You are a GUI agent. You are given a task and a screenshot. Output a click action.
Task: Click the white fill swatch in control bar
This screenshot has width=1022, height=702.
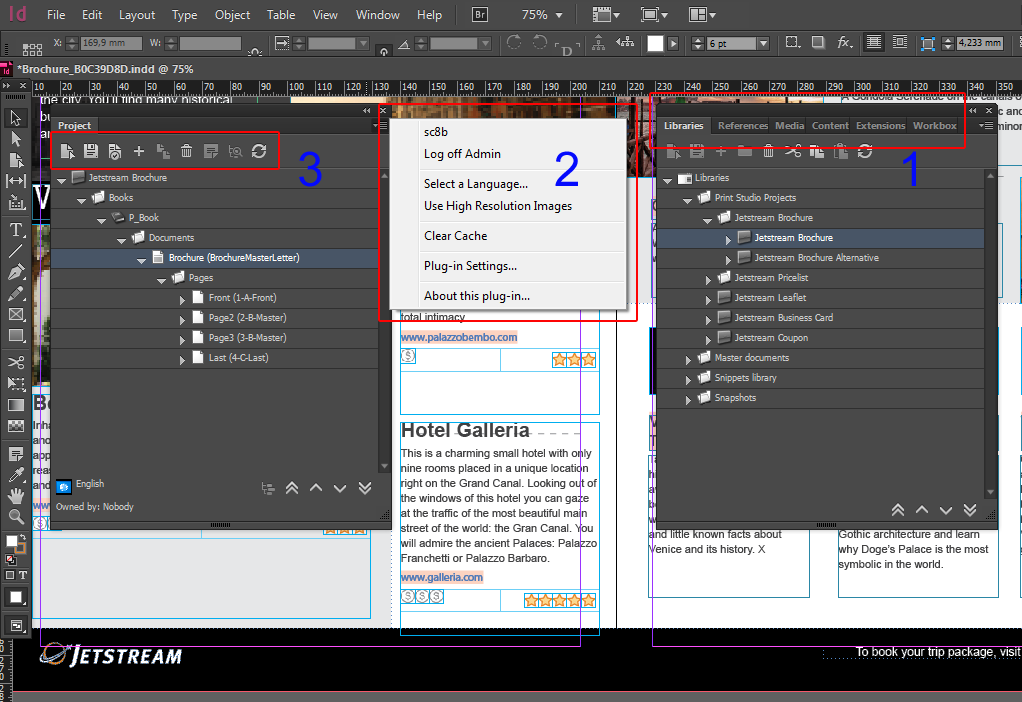click(x=655, y=43)
